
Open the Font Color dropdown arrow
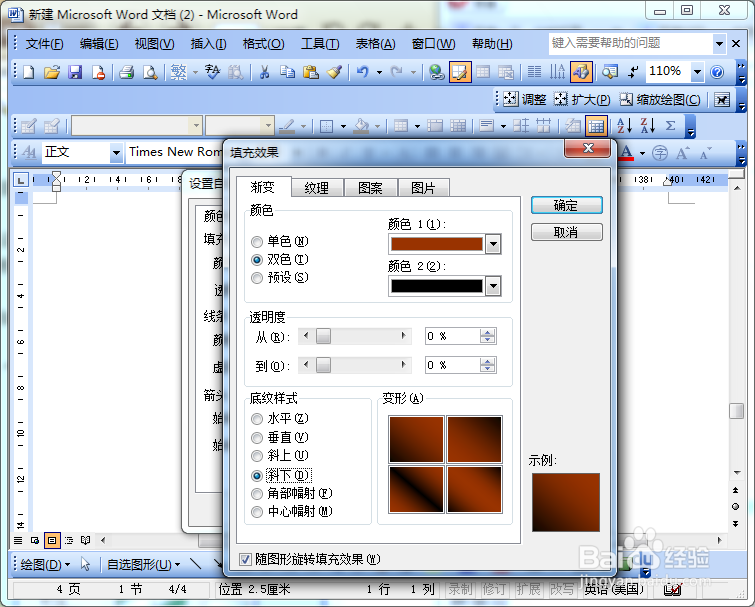pos(642,153)
